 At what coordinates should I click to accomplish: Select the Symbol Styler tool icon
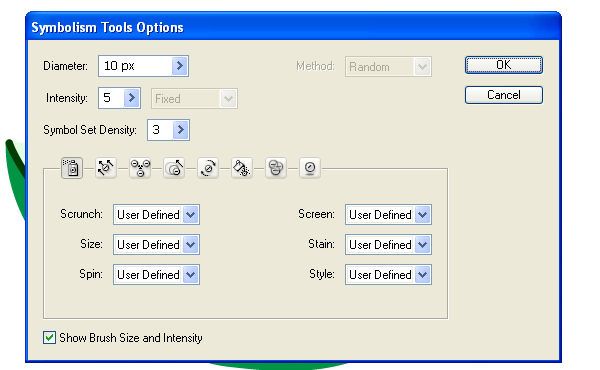tap(310, 168)
